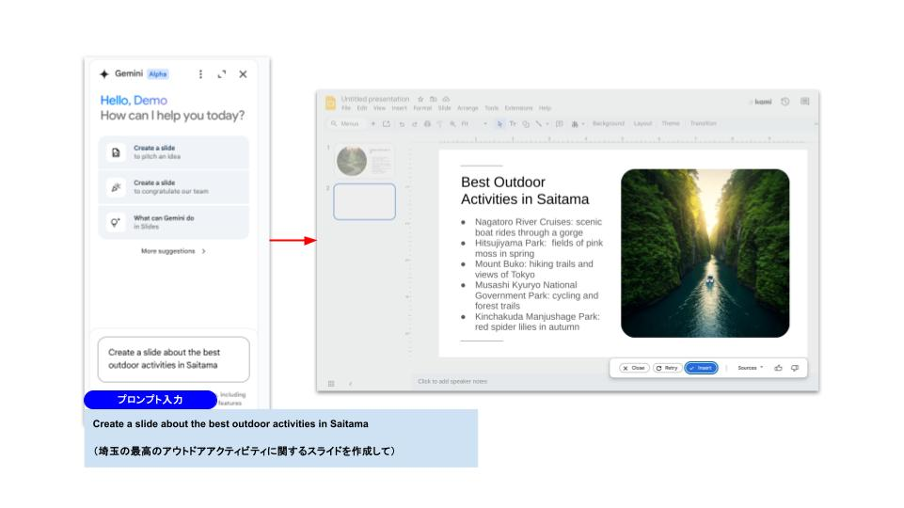This screenshot has height=508, width=904.
Task: Star the presentation
Action: pos(420,99)
